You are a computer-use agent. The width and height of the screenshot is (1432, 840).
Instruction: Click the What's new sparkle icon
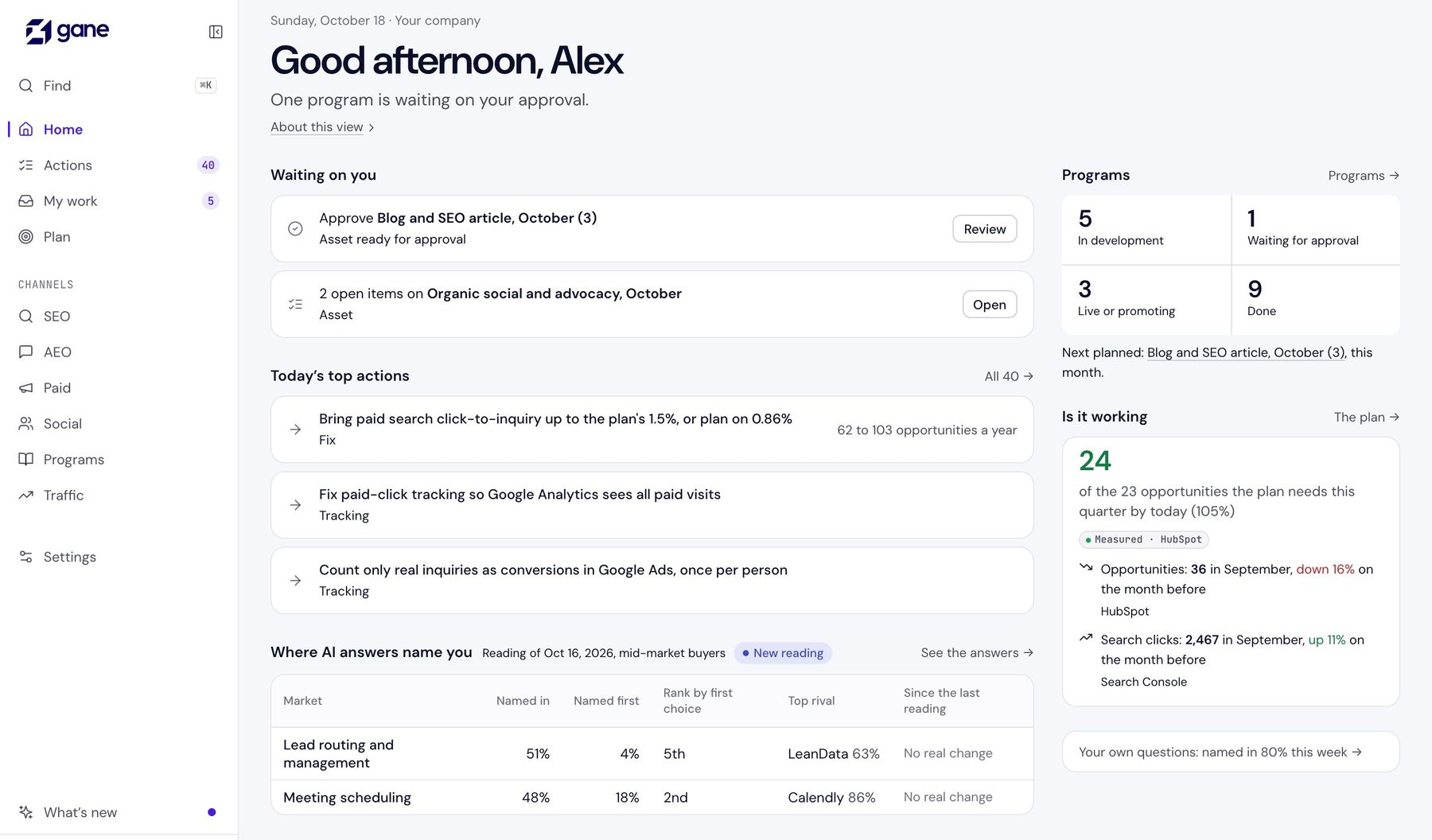(26, 812)
